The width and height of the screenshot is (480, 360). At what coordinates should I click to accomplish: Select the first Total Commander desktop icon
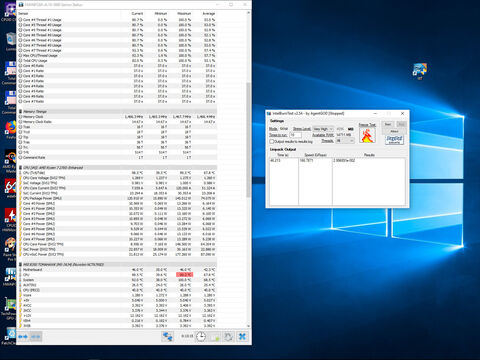pos(10,72)
